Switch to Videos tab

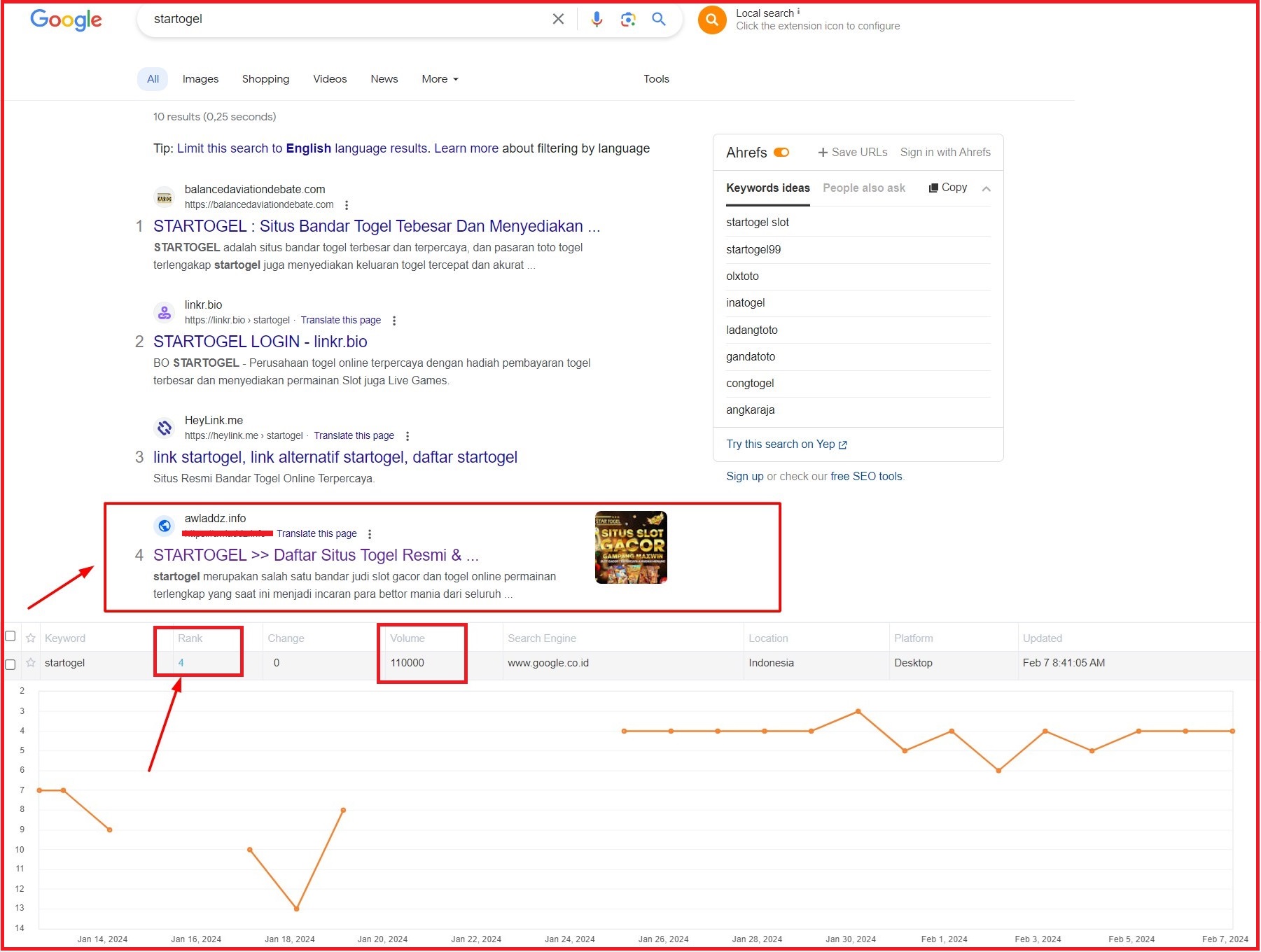click(330, 79)
